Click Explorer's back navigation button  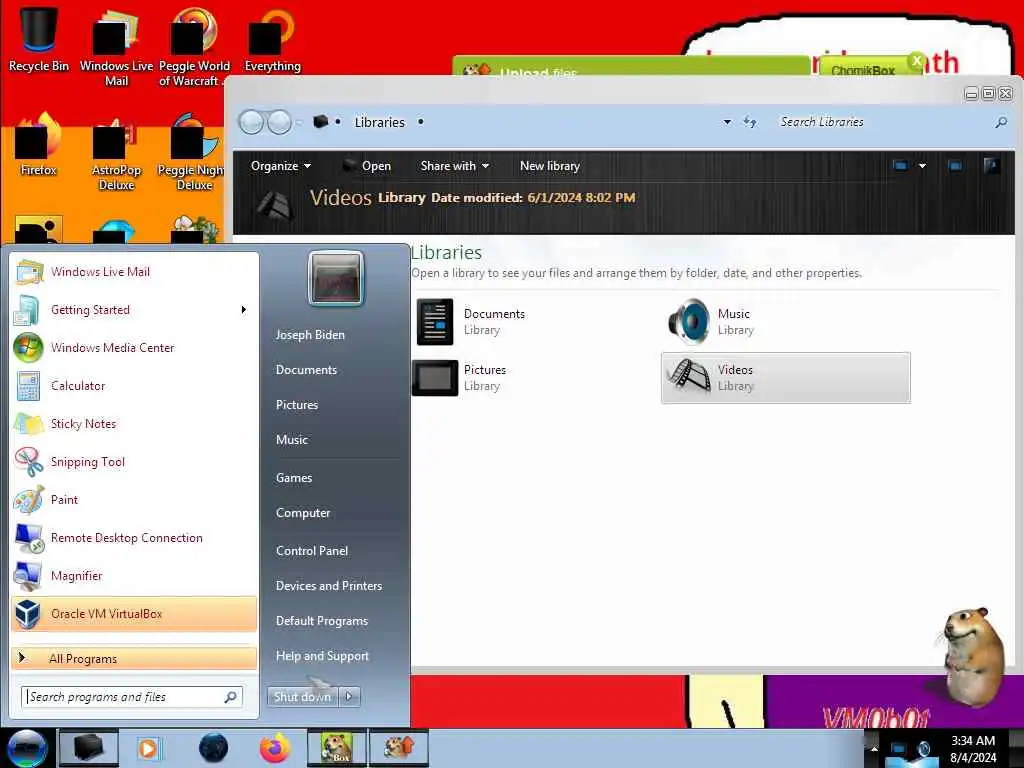[251, 122]
